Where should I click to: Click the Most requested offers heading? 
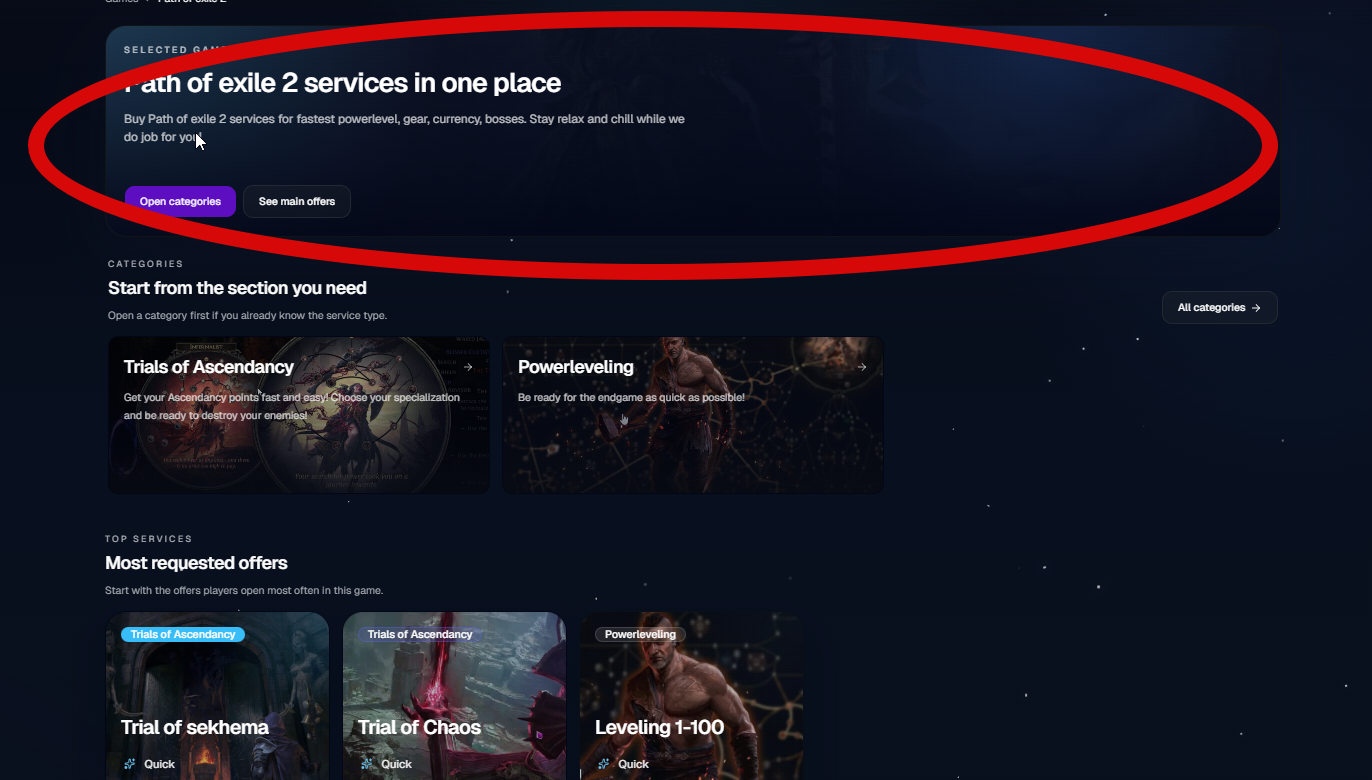196,563
